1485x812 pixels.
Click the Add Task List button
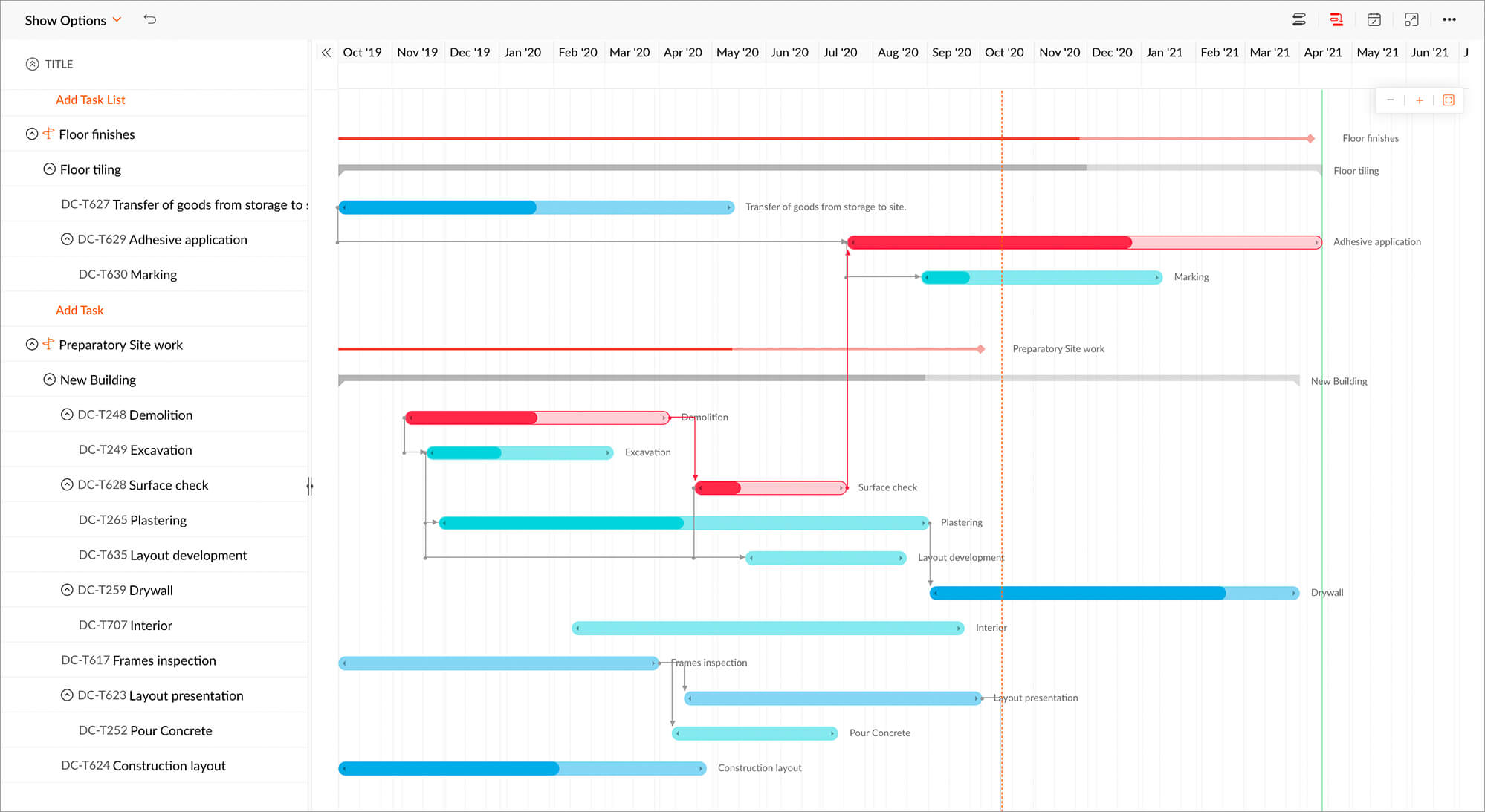[92, 99]
